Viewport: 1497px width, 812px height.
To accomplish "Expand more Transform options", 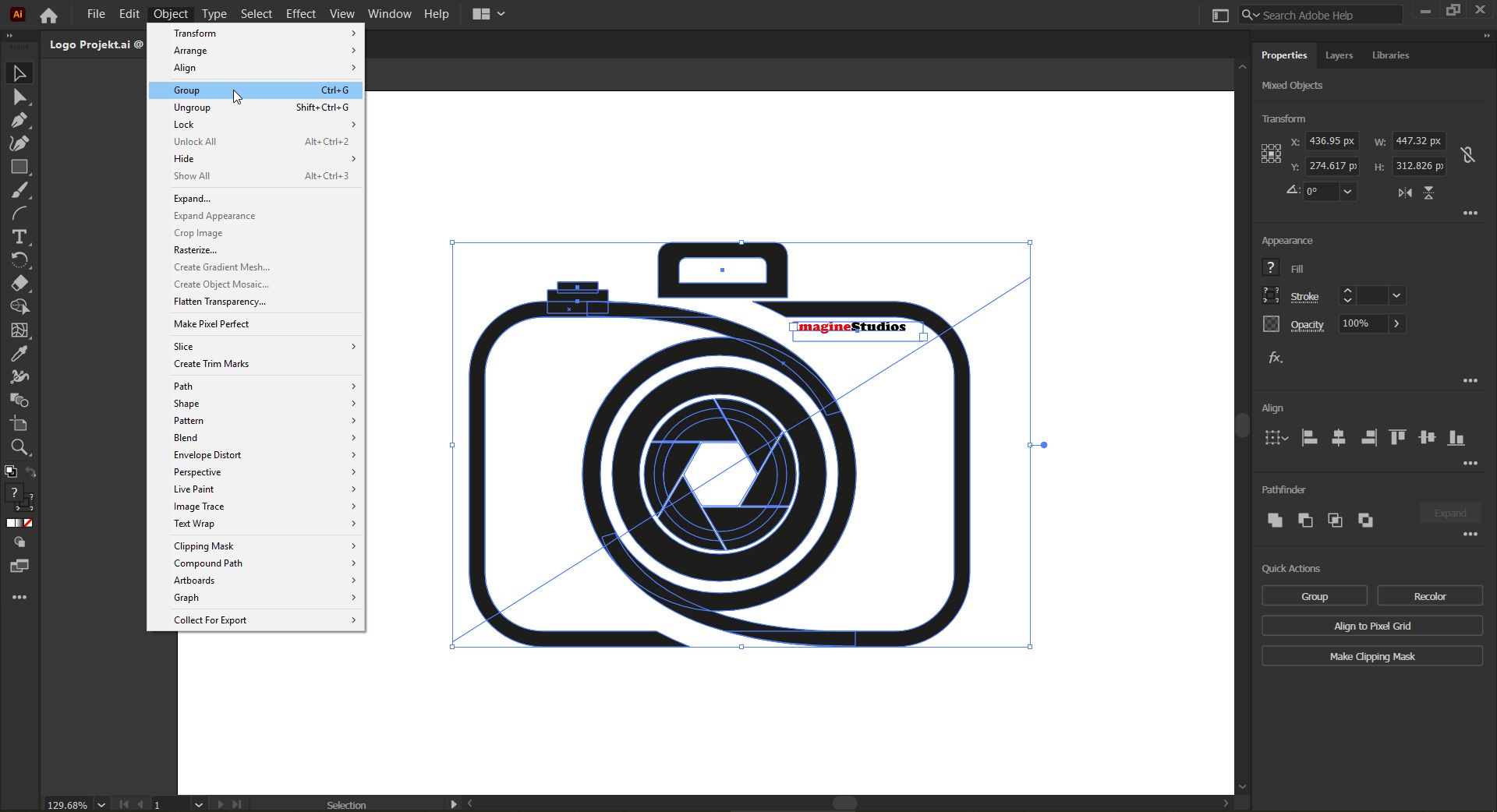I will click(x=1470, y=214).
